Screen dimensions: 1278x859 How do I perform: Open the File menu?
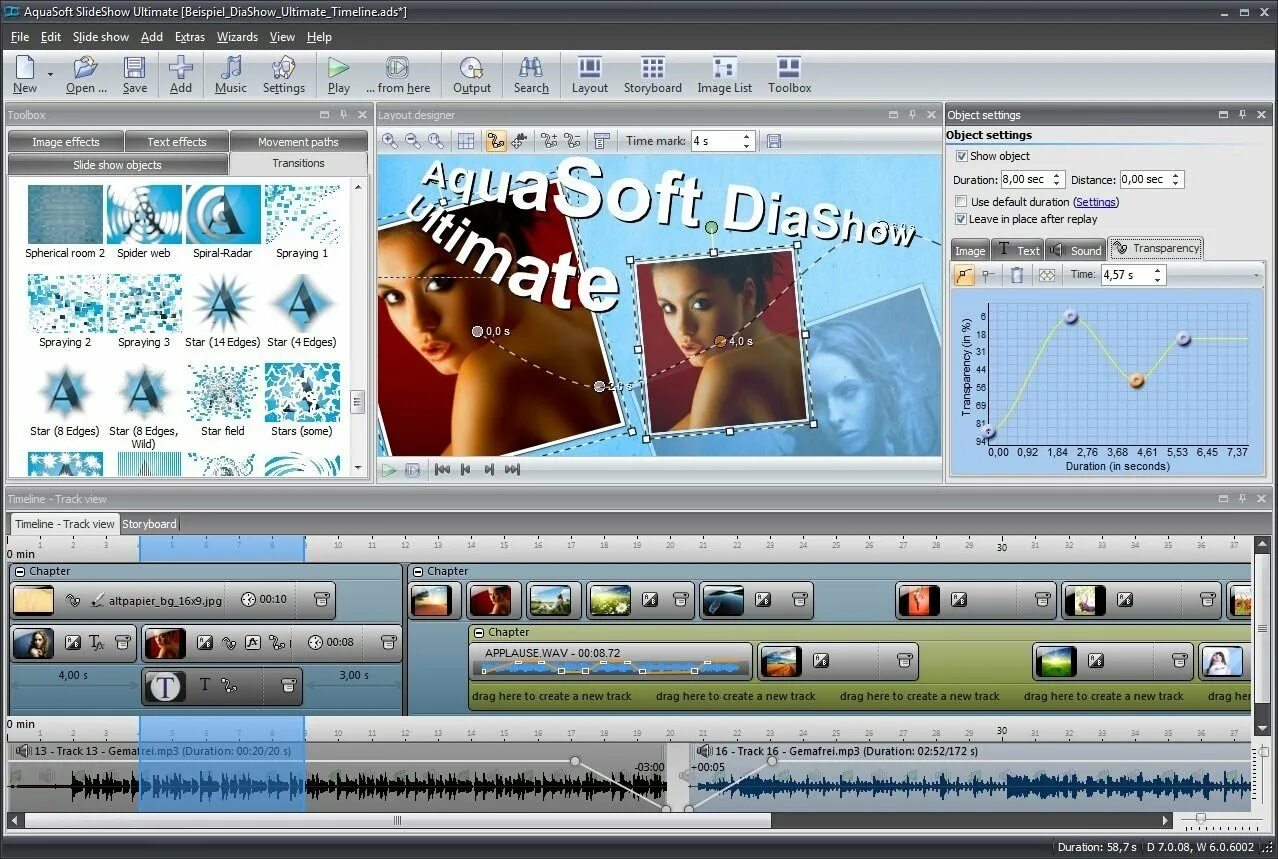20,37
